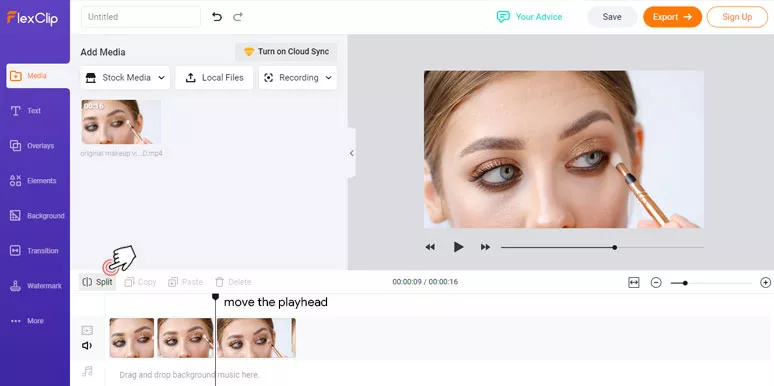Open the Transition tab in sidebar
The height and width of the screenshot is (386, 774).
click(x=35, y=251)
